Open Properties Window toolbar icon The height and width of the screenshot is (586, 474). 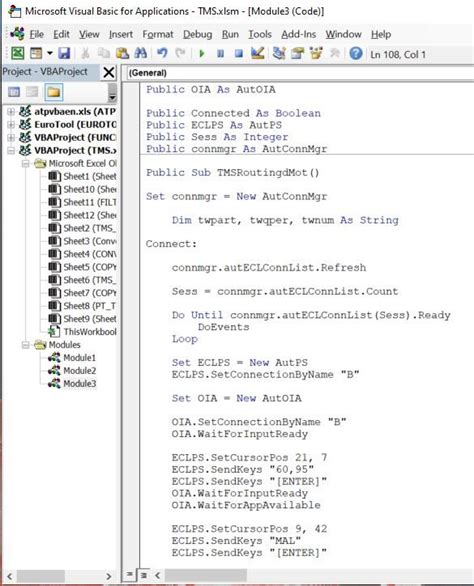[298, 53]
